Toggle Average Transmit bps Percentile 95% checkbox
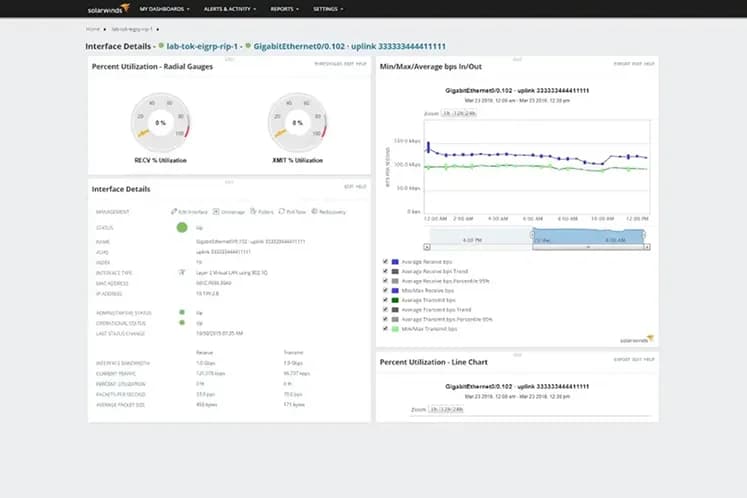This screenshot has width=747, height=498. [x=385, y=319]
